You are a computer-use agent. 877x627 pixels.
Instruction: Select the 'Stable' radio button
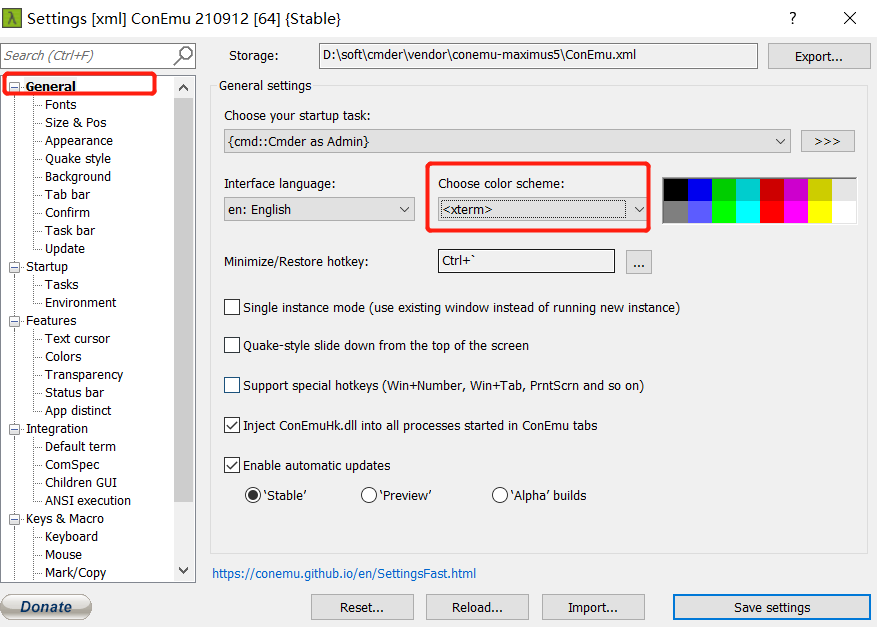tap(253, 496)
